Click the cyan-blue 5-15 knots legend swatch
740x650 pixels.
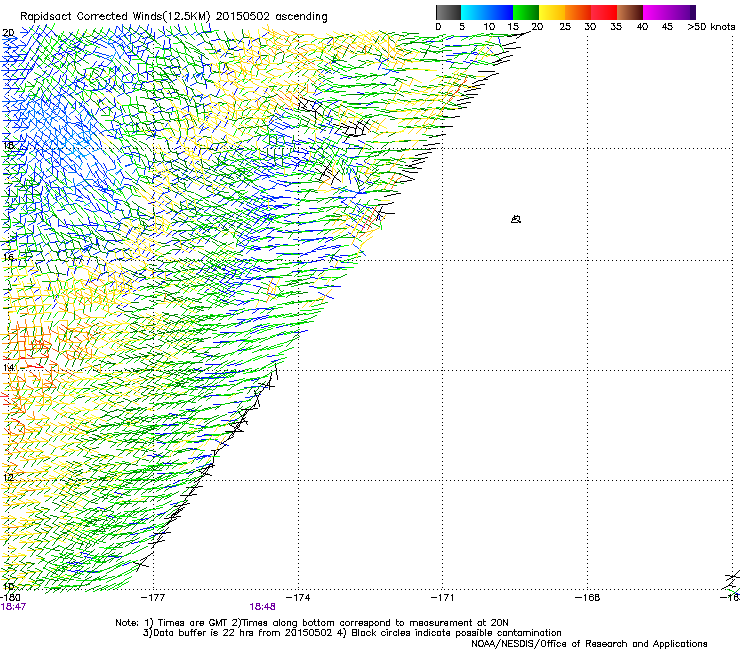pyautogui.click(x=487, y=12)
